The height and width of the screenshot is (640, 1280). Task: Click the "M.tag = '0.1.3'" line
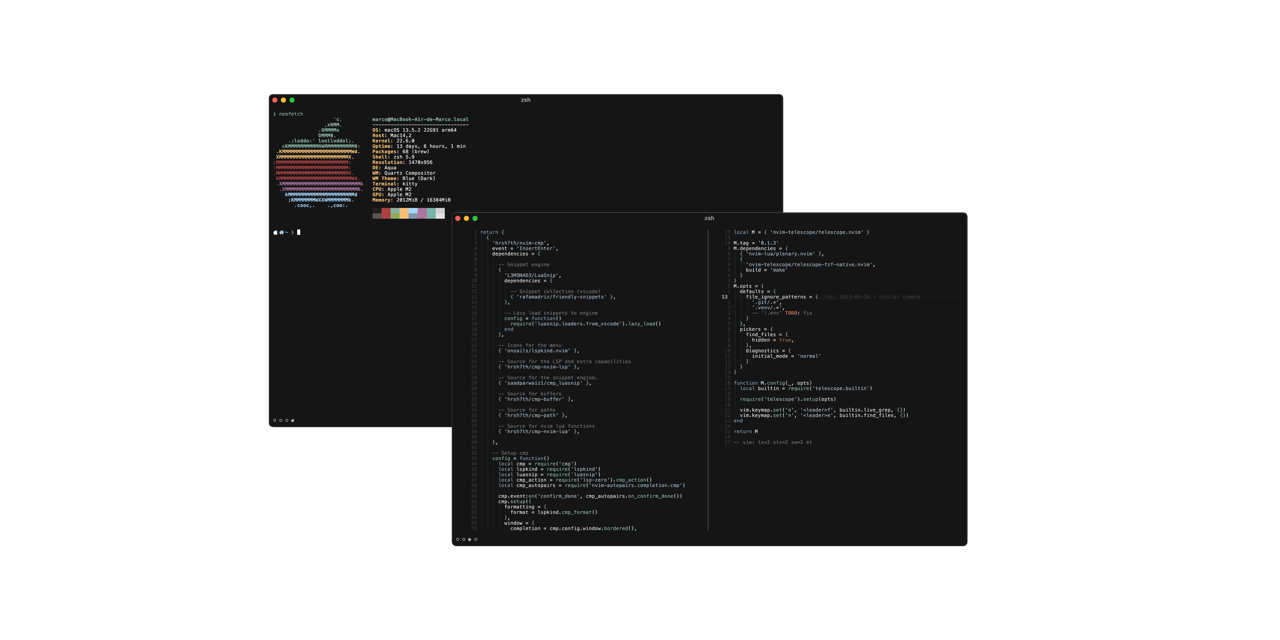[756, 243]
